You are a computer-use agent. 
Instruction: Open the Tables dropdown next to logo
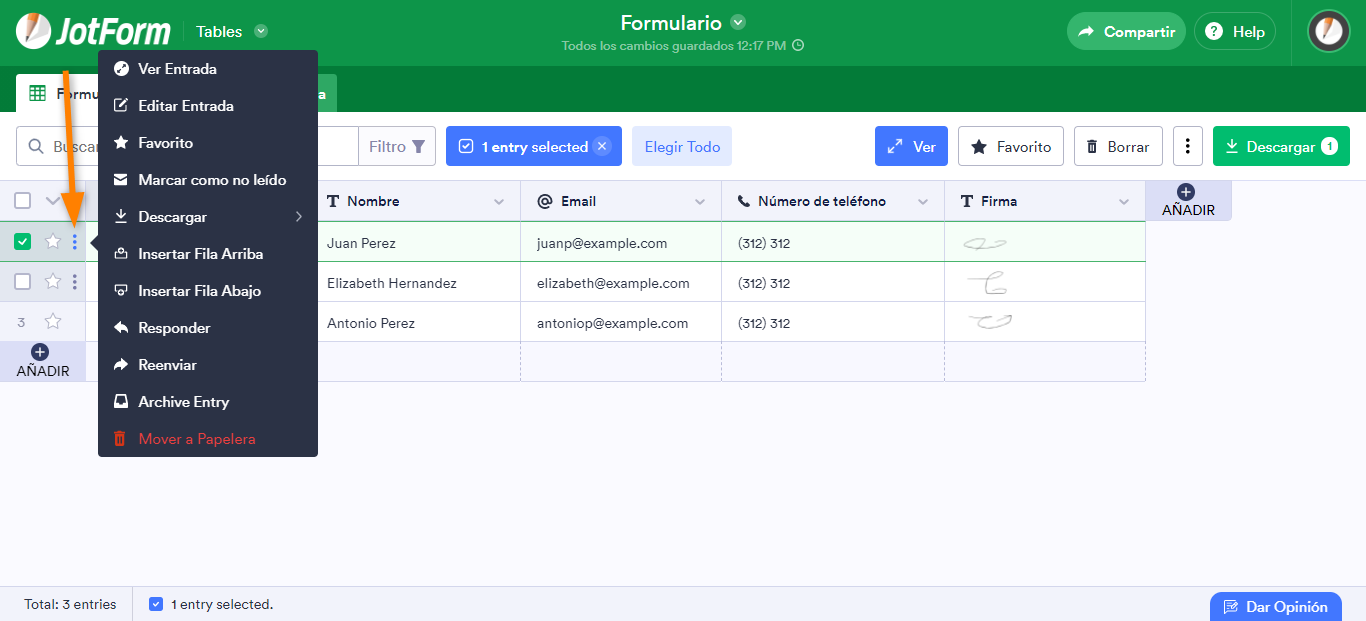click(261, 31)
